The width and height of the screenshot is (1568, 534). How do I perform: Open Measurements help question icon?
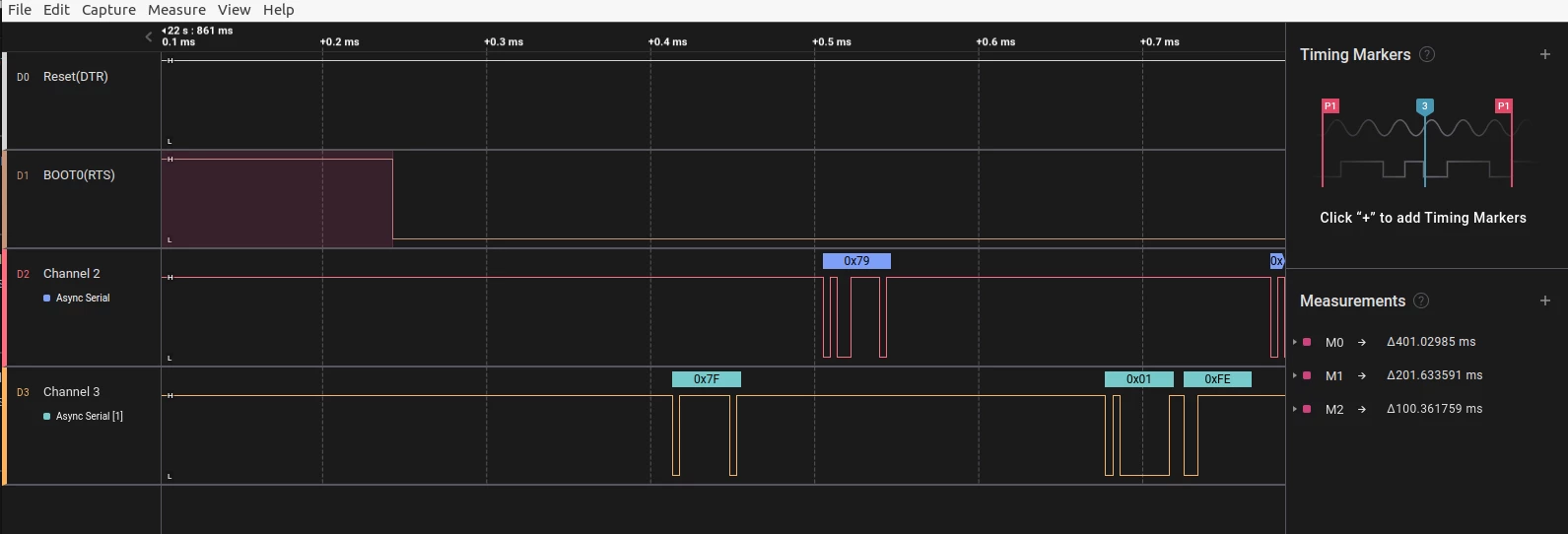click(1421, 300)
